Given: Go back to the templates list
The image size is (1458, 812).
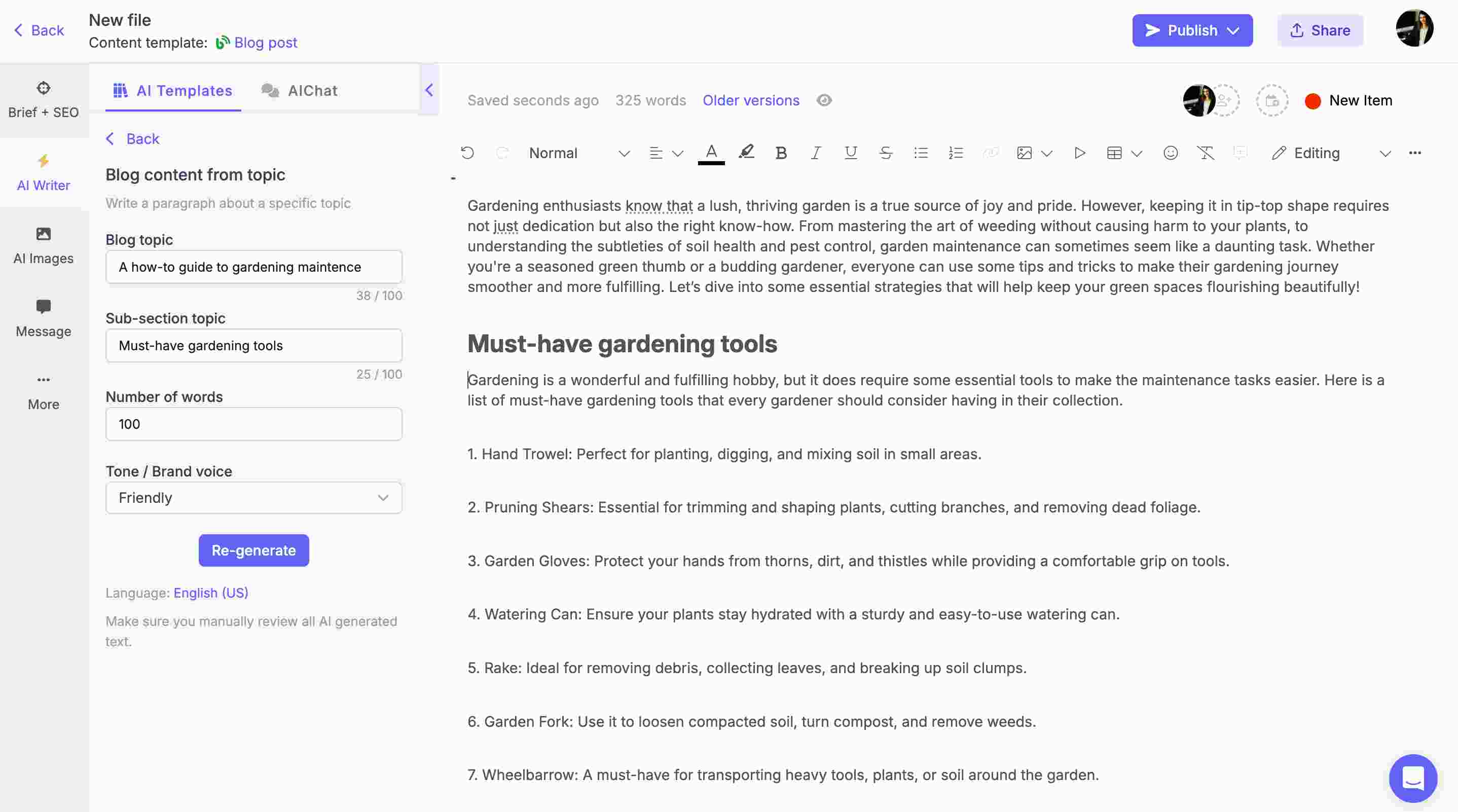Looking at the screenshot, I should 132,139.
